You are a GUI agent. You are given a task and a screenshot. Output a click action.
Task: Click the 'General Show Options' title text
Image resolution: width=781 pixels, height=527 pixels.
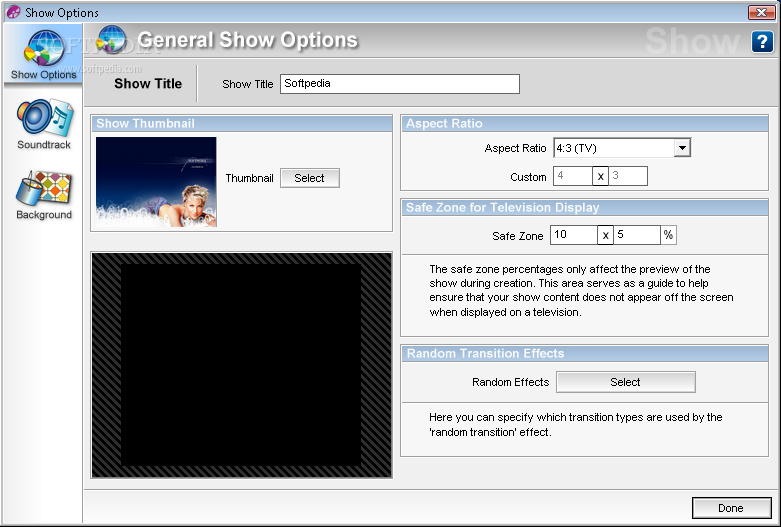tap(248, 40)
